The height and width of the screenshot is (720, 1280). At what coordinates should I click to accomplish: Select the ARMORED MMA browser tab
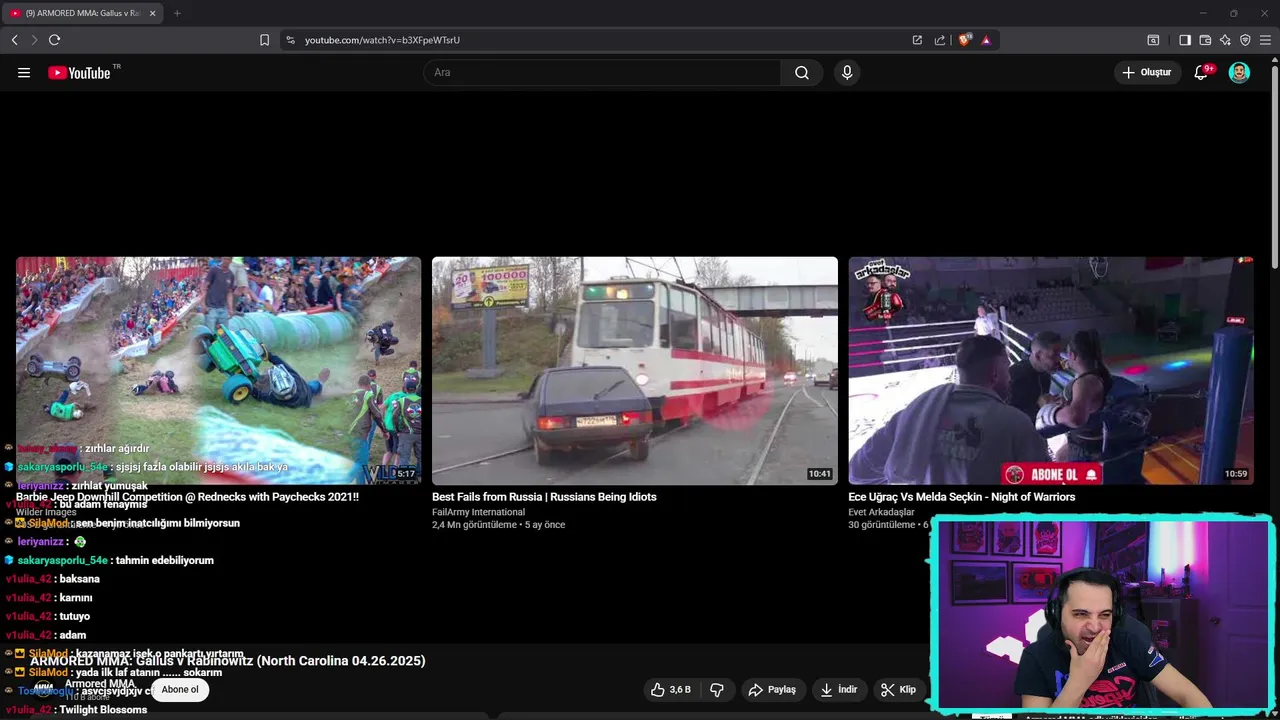pos(82,13)
